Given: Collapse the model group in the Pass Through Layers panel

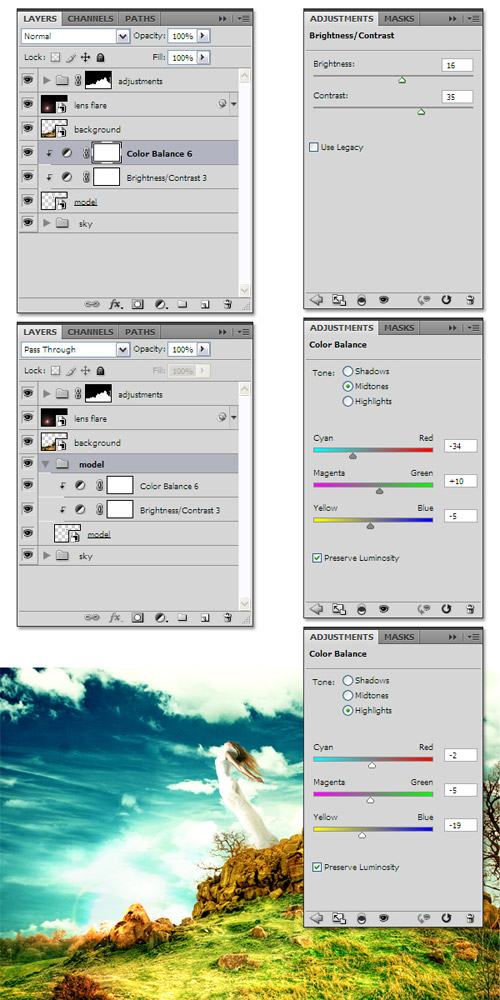Looking at the screenshot, I should 45,464.
